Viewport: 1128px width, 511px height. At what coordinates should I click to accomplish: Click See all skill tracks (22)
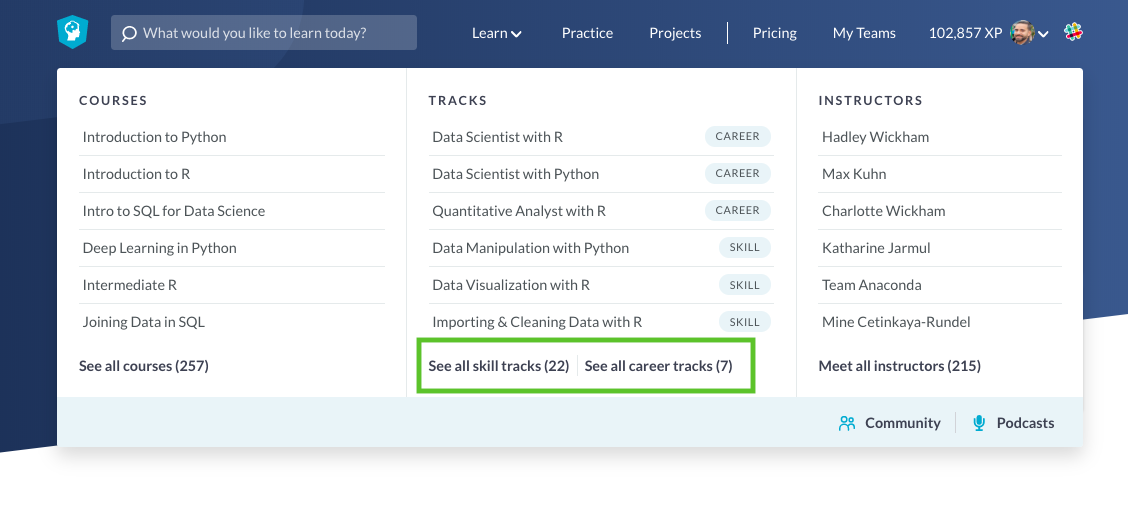coord(499,366)
